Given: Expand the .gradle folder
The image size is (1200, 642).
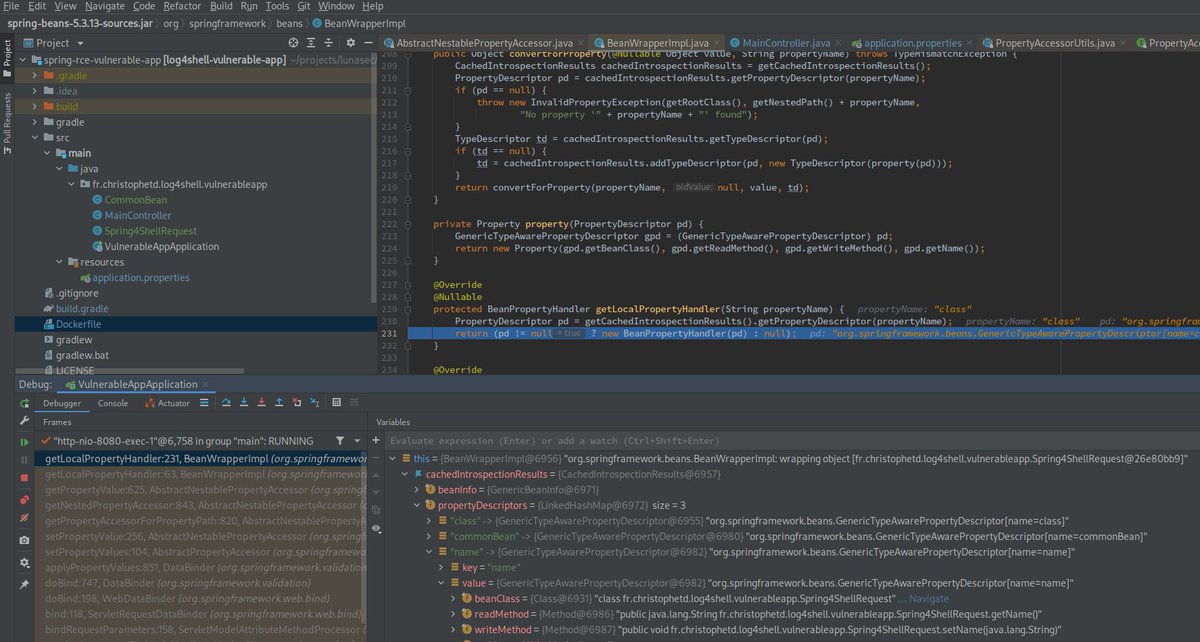Looking at the screenshot, I should (x=35, y=75).
